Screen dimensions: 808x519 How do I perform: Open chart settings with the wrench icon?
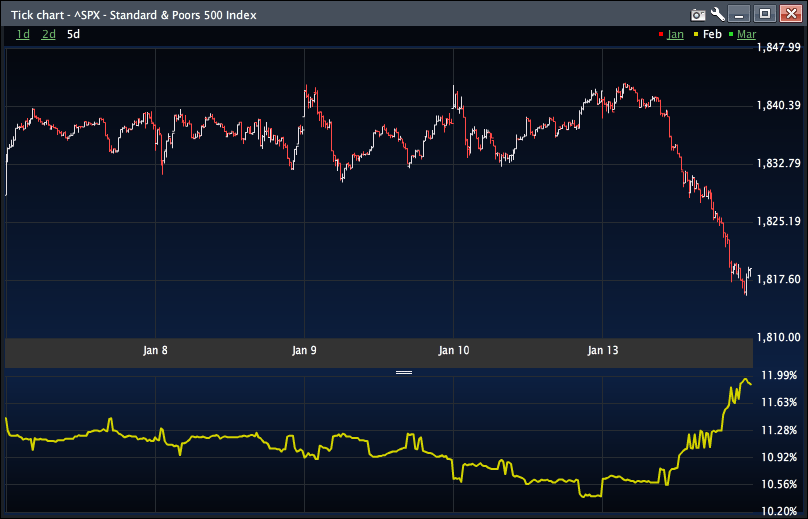point(716,14)
